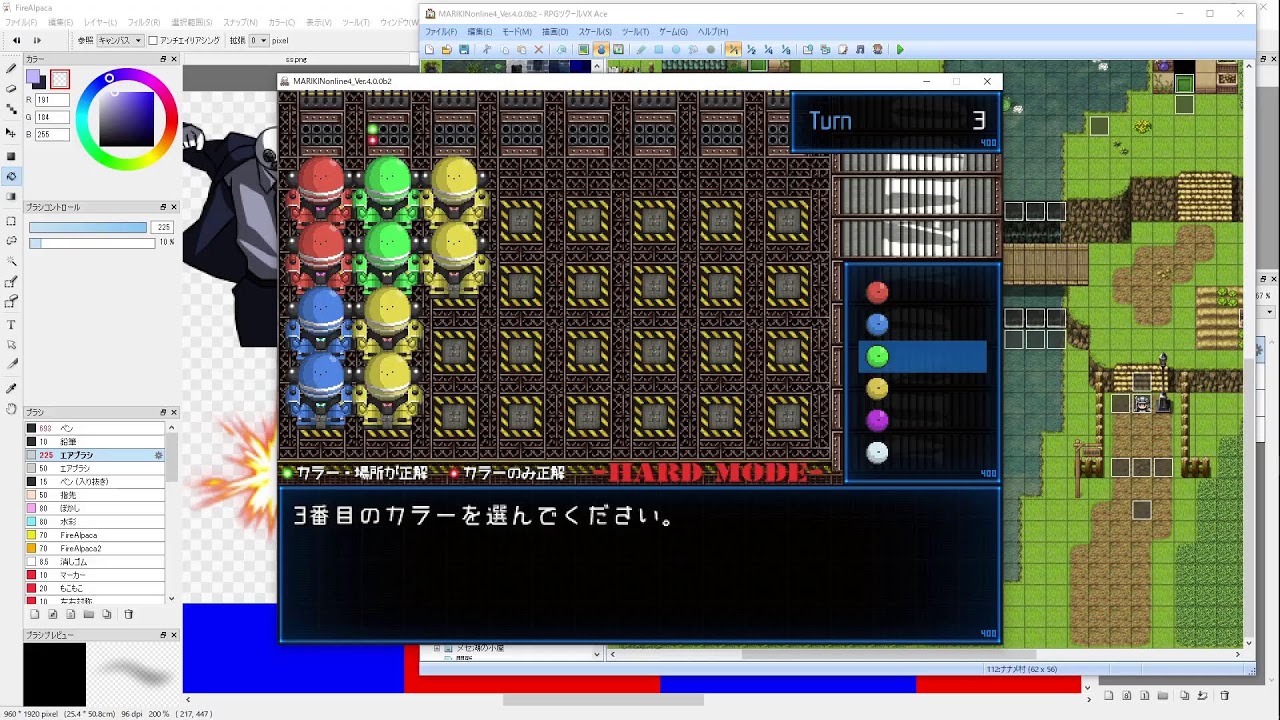The height and width of the screenshot is (720, 1280).
Task: Click the B value field showing 255
Action: click(54, 133)
